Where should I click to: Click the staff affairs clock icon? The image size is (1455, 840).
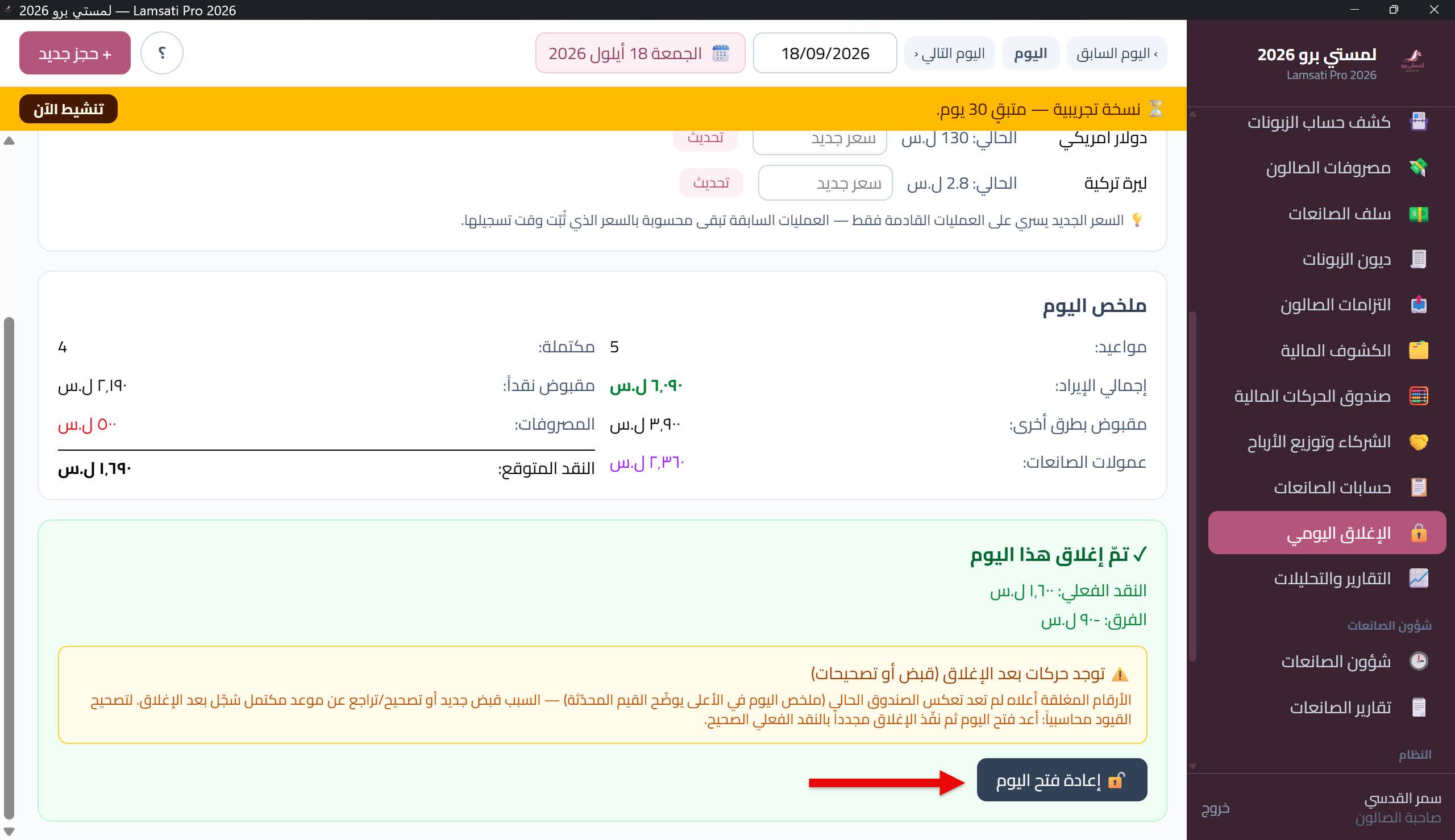[1418, 660]
